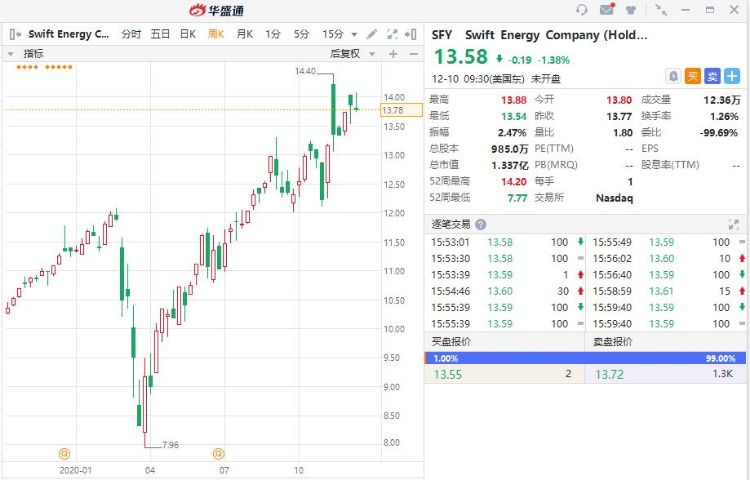The height and width of the screenshot is (480, 750).
Task: Click the 13.78 price tag on axis
Action: [401, 110]
